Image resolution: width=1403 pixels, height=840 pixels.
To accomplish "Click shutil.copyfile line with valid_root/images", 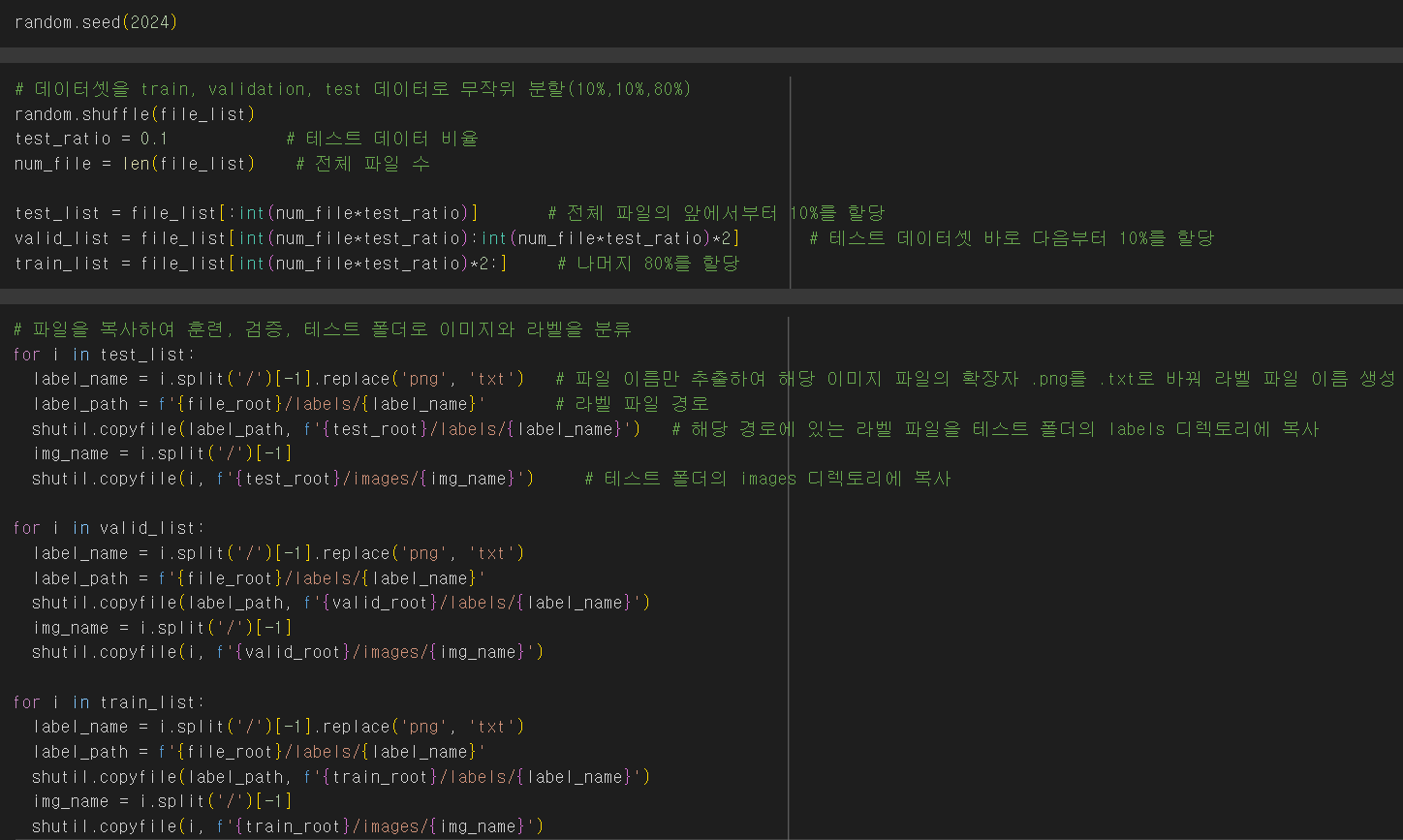I will tap(288, 652).
